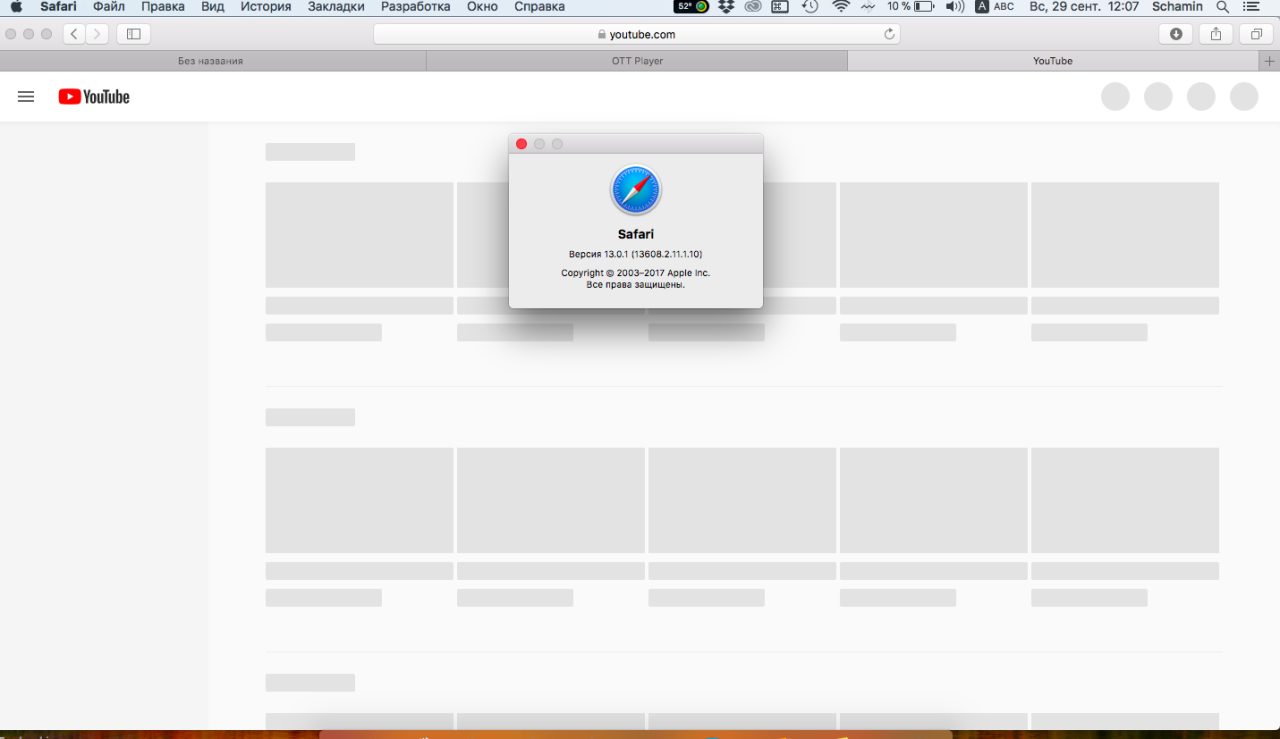Switch to the Без названия tab
The width and height of the screenshot is (1280, 739).
(211, 61)
